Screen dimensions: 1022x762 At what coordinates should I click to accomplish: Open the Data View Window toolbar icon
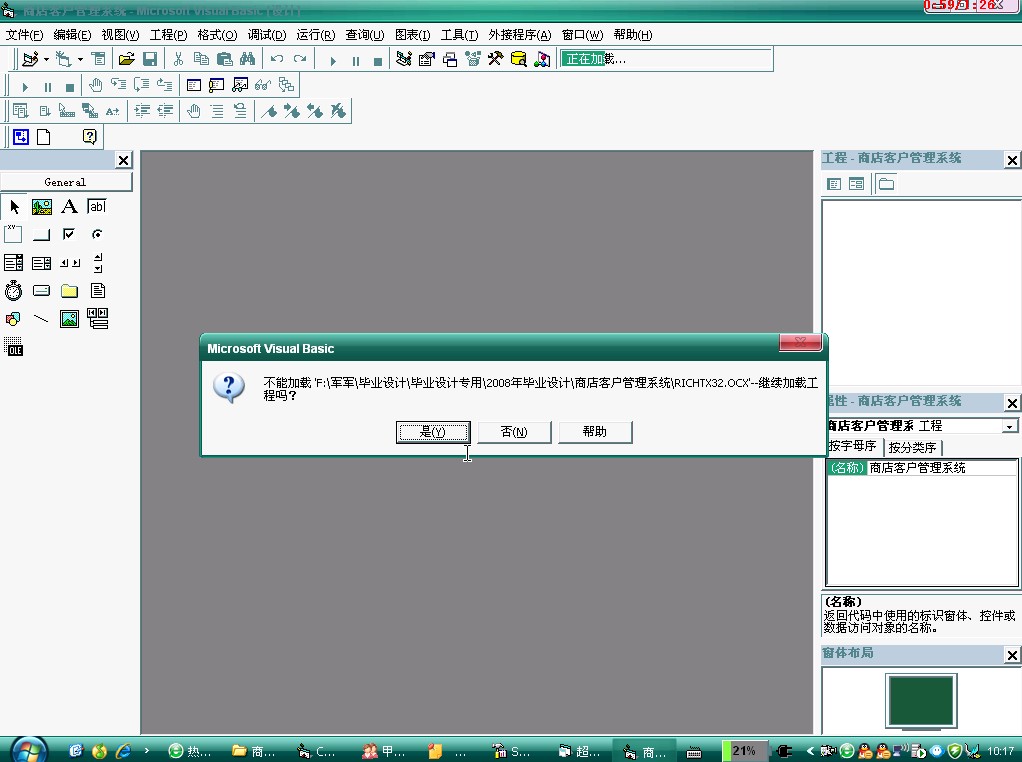click(519, 59)
